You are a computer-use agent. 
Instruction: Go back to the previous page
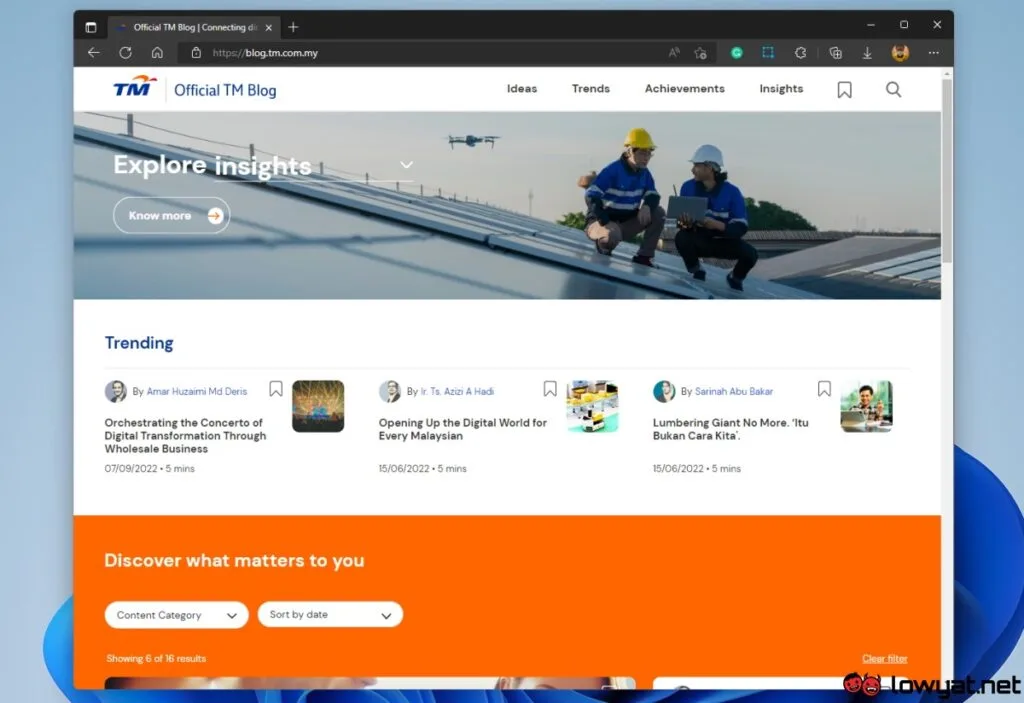[93, 53]
